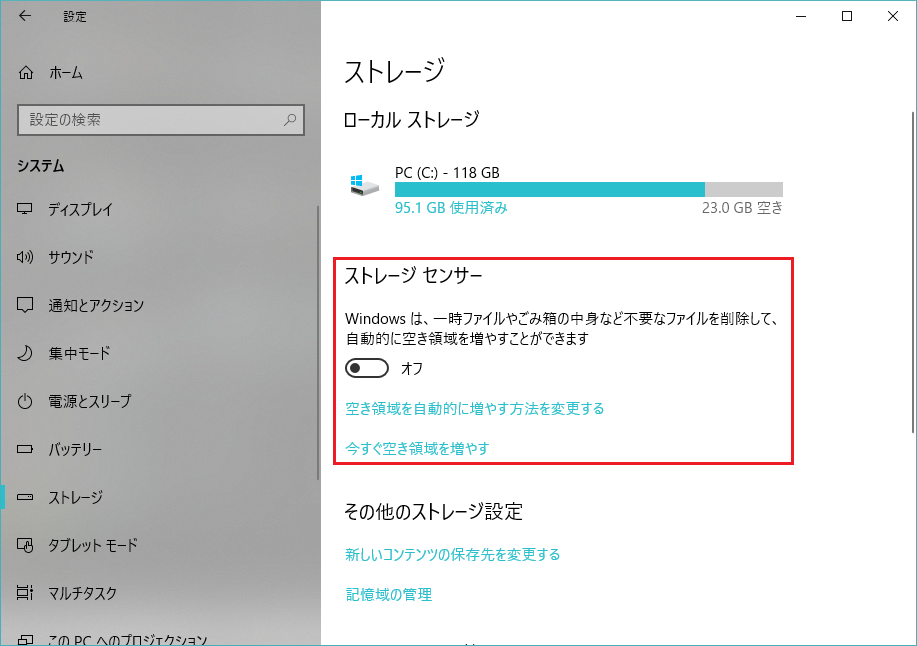
Task: Toggle the Storage Sense (ストレージ センサー) switch
Action: tap(366, 369)
